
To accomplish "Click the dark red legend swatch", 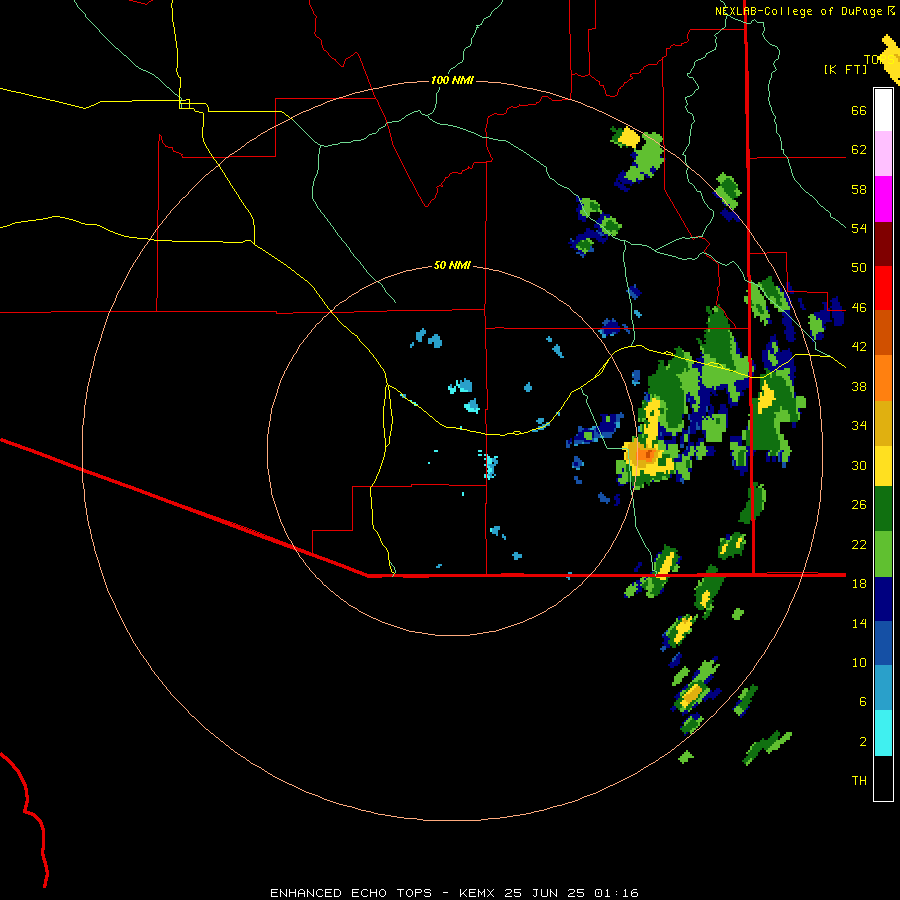I will click(883, 243).
